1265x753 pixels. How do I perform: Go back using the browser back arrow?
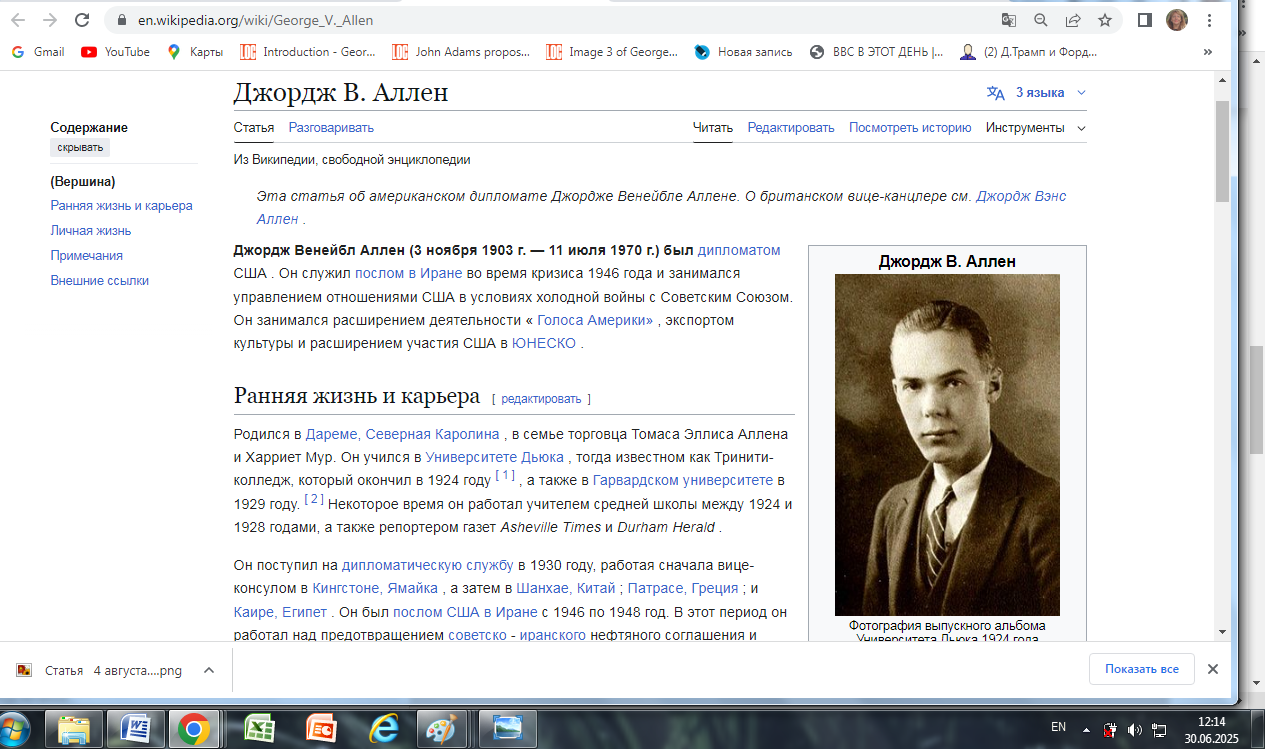pos(18,20)
